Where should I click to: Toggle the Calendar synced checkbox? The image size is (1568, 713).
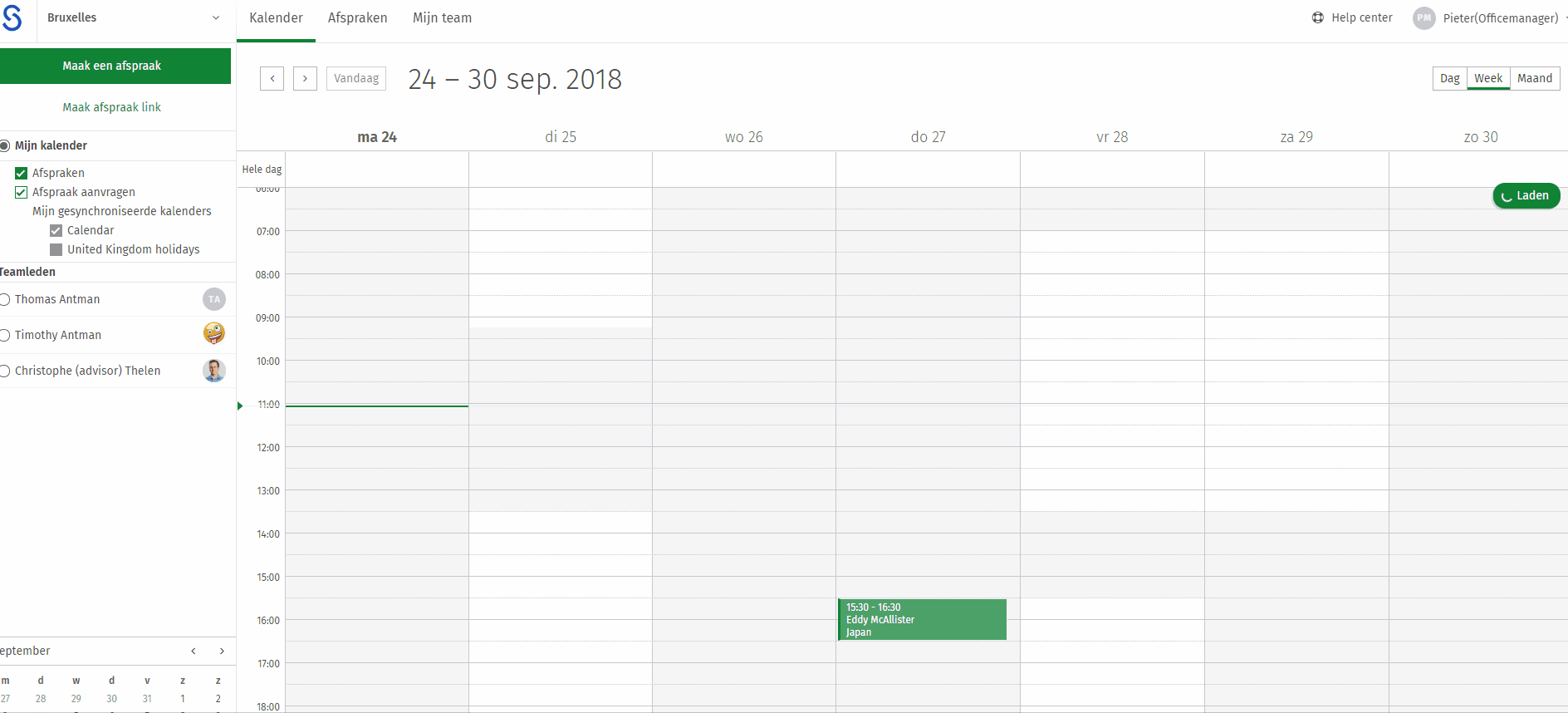pos(56,230)
